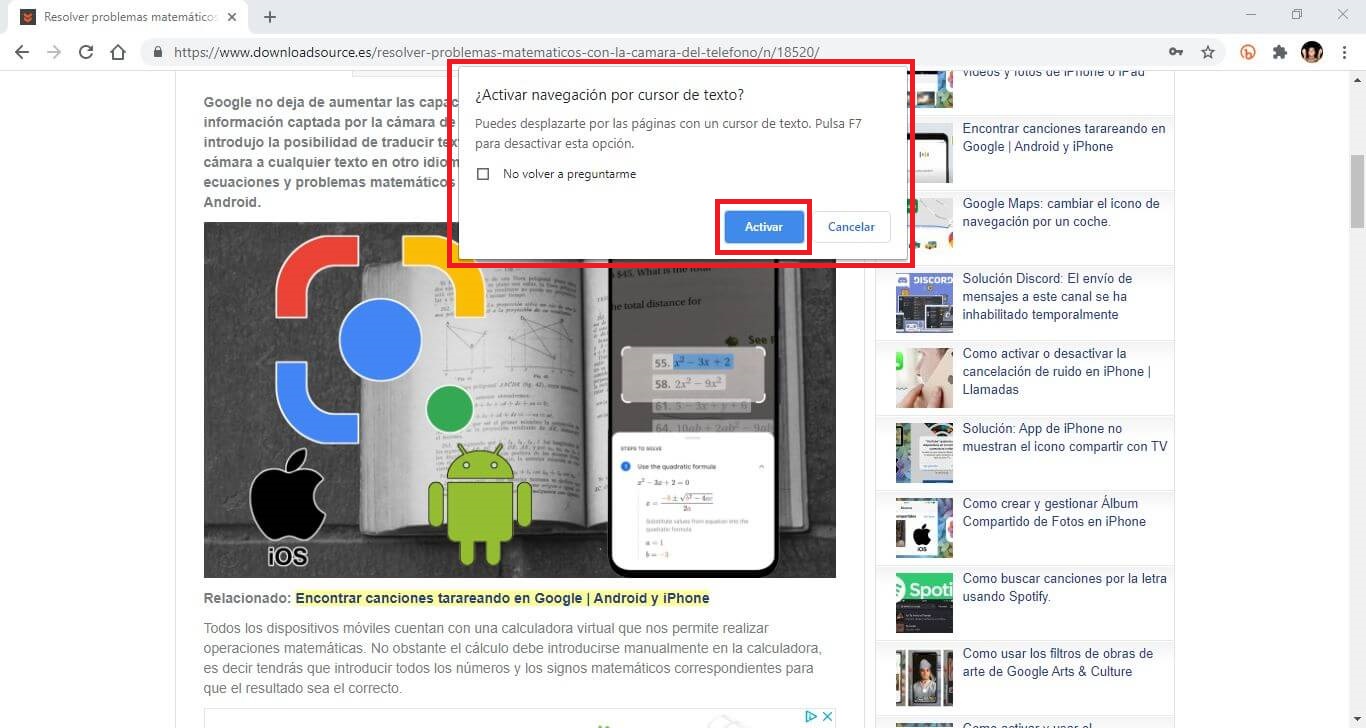1366x728 pixels.
Task: Open 'App de iPhone no muestran' link
Action: pyautogui.click(x=1064, y=437)
